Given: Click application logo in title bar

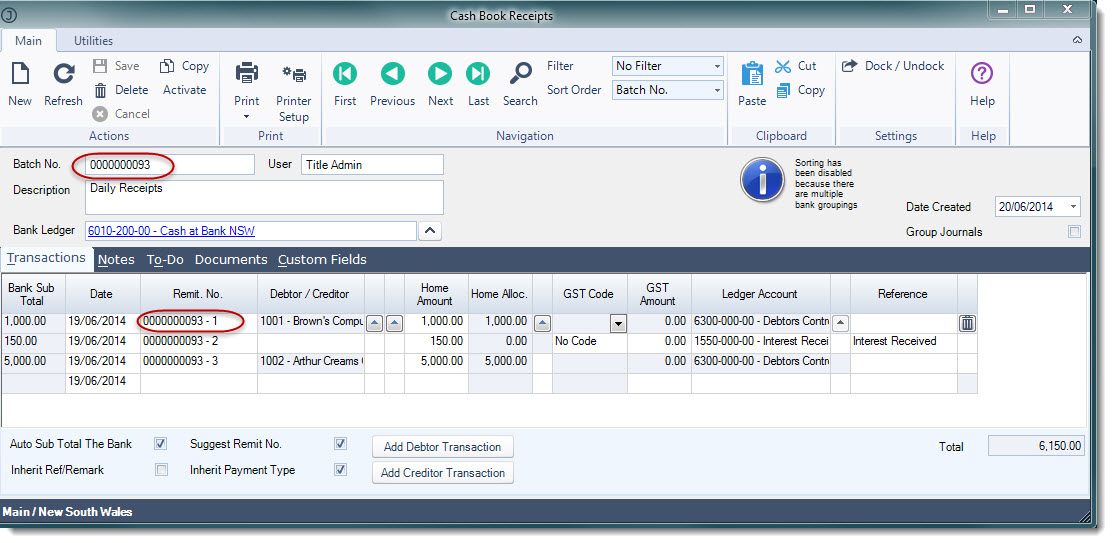Looking at the screenshot, I should (11, 14).
